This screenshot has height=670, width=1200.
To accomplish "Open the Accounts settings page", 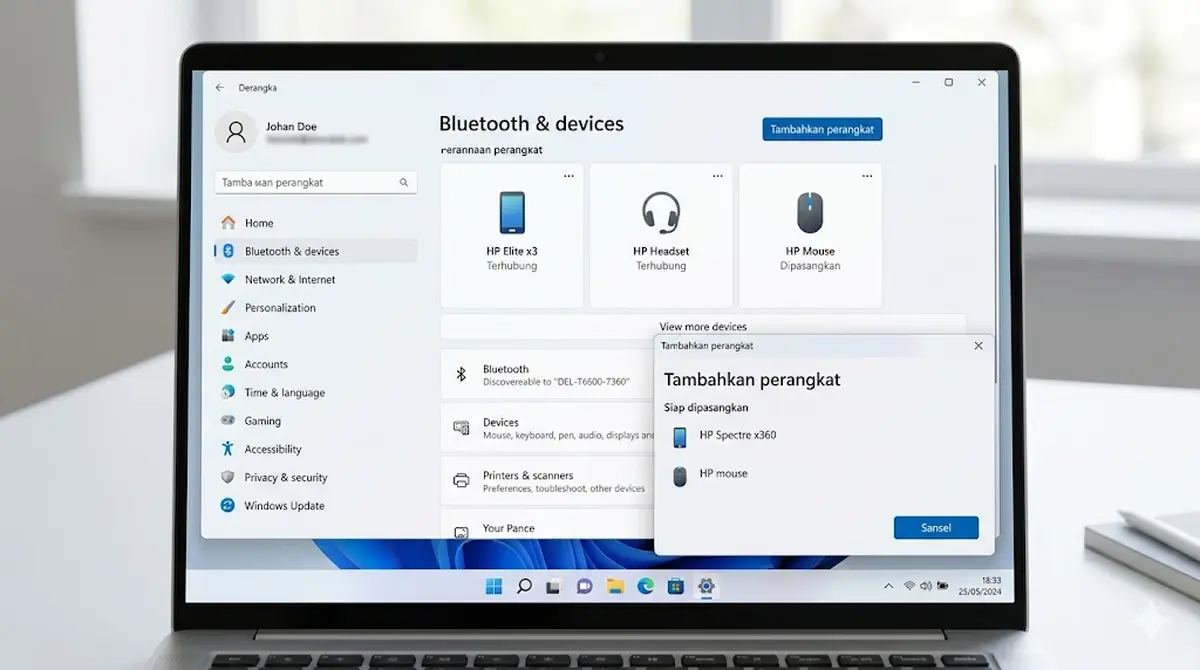I will pyautogui.click(x=267, y=364).
